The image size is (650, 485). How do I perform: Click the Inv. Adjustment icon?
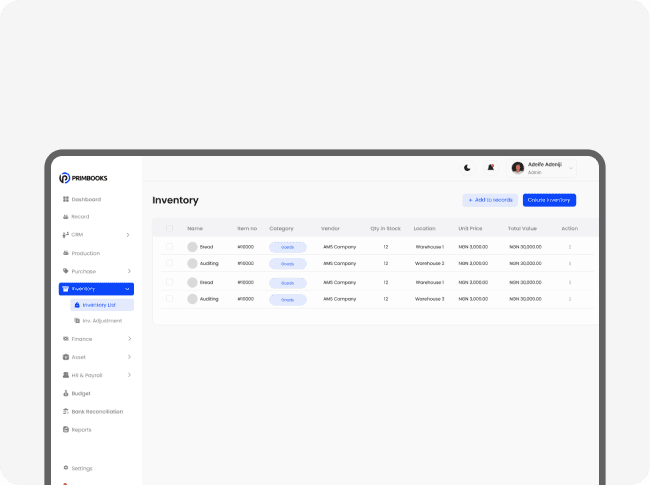point(77,321)
